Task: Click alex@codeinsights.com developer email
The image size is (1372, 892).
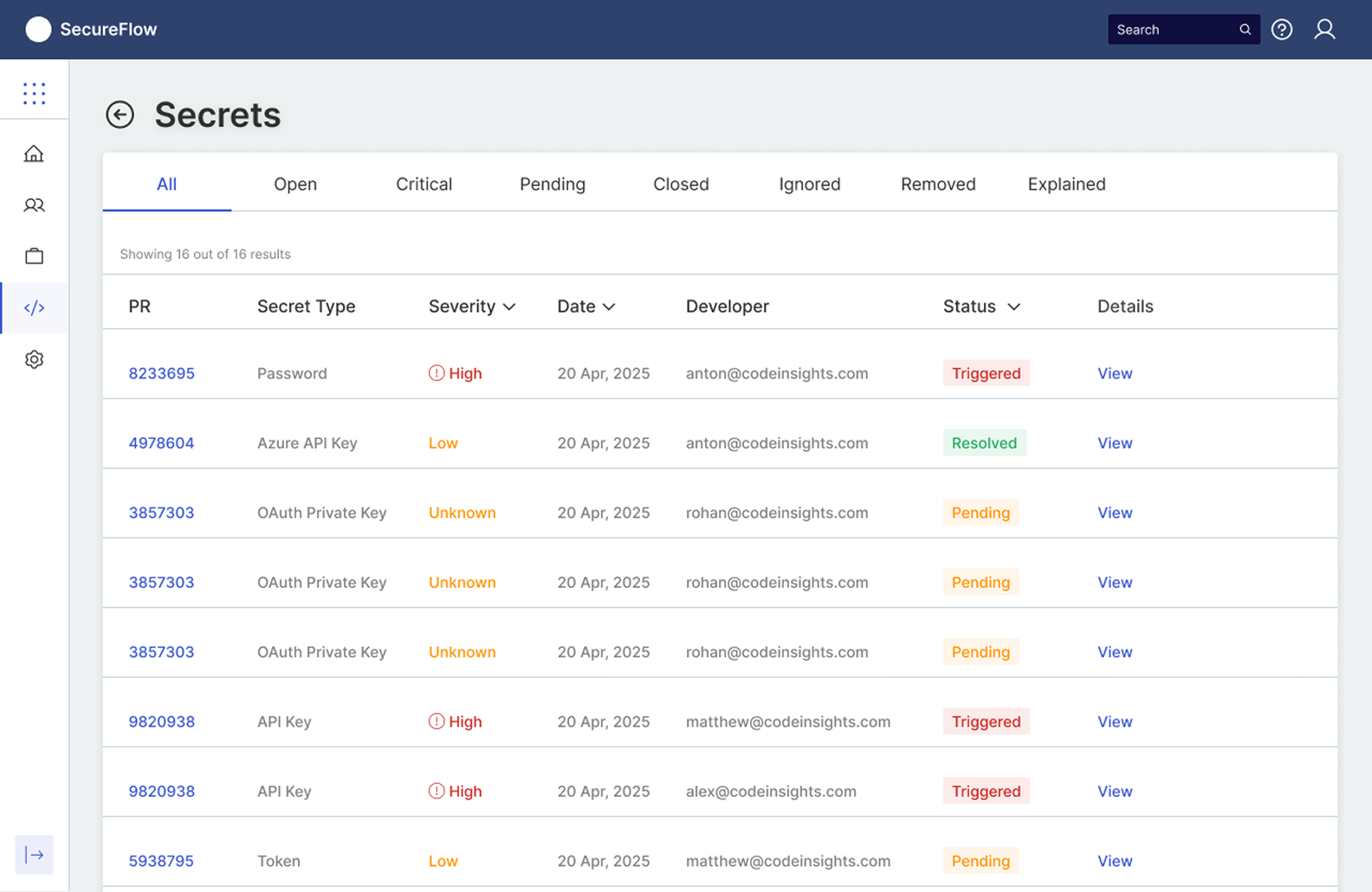Action: point(771,791)
